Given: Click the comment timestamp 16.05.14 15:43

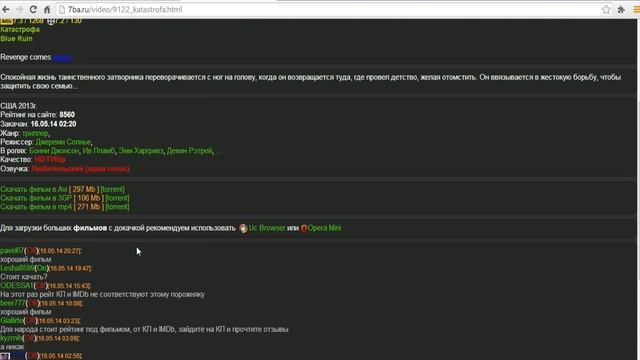Looking at the screenshot, I should [x=69, y=286].
